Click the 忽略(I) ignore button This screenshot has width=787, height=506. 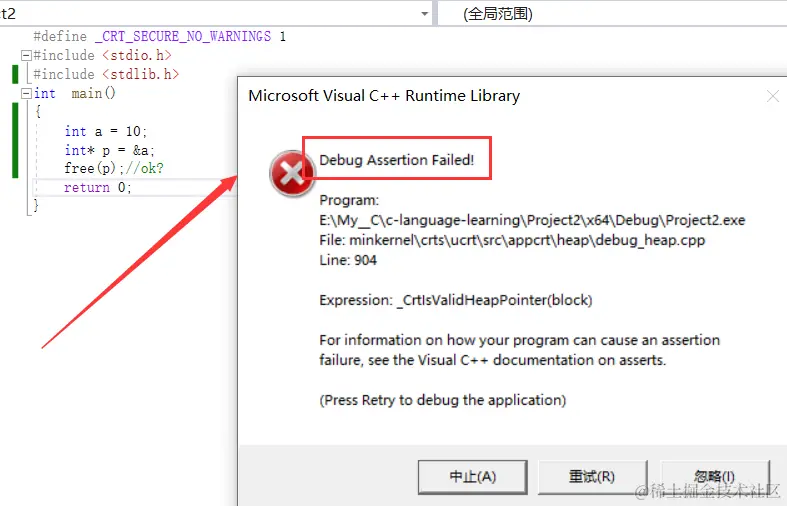coord(715,477)
